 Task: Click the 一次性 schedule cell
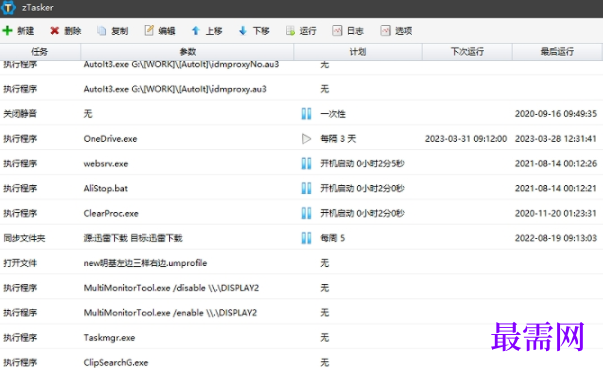(333, 114)
